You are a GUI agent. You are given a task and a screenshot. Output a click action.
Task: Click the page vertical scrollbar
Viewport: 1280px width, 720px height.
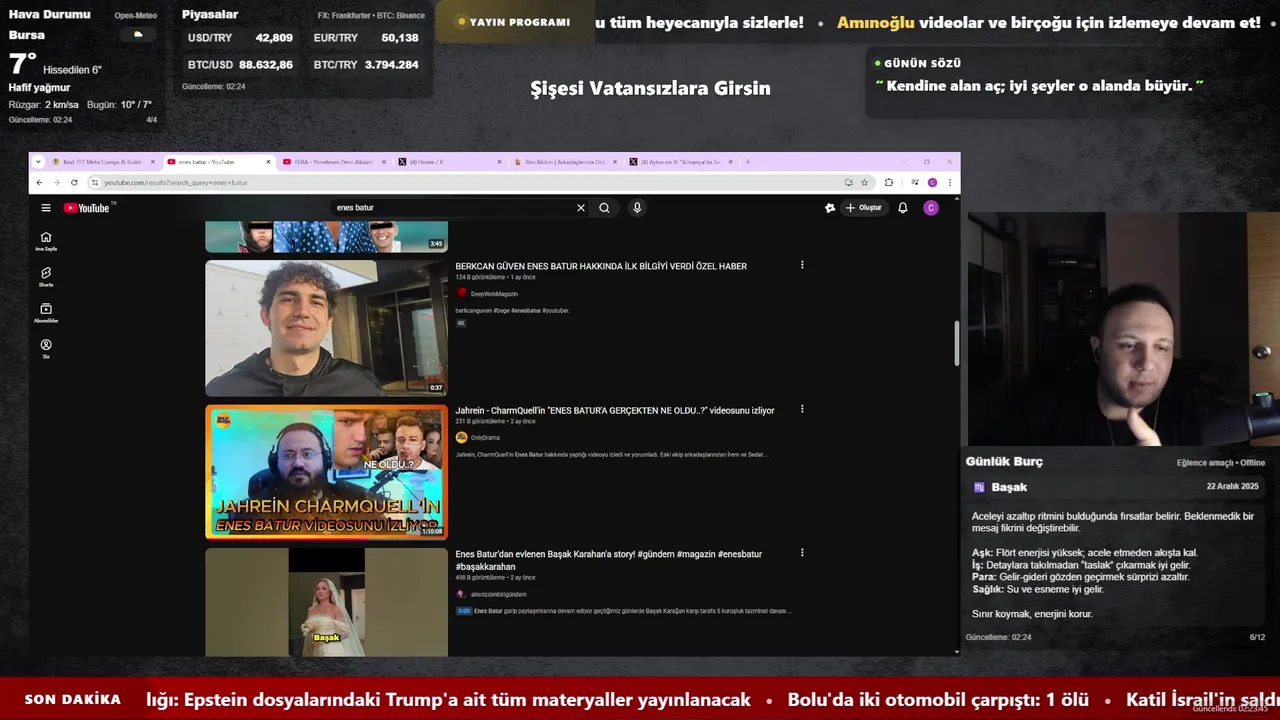[957, 343]
